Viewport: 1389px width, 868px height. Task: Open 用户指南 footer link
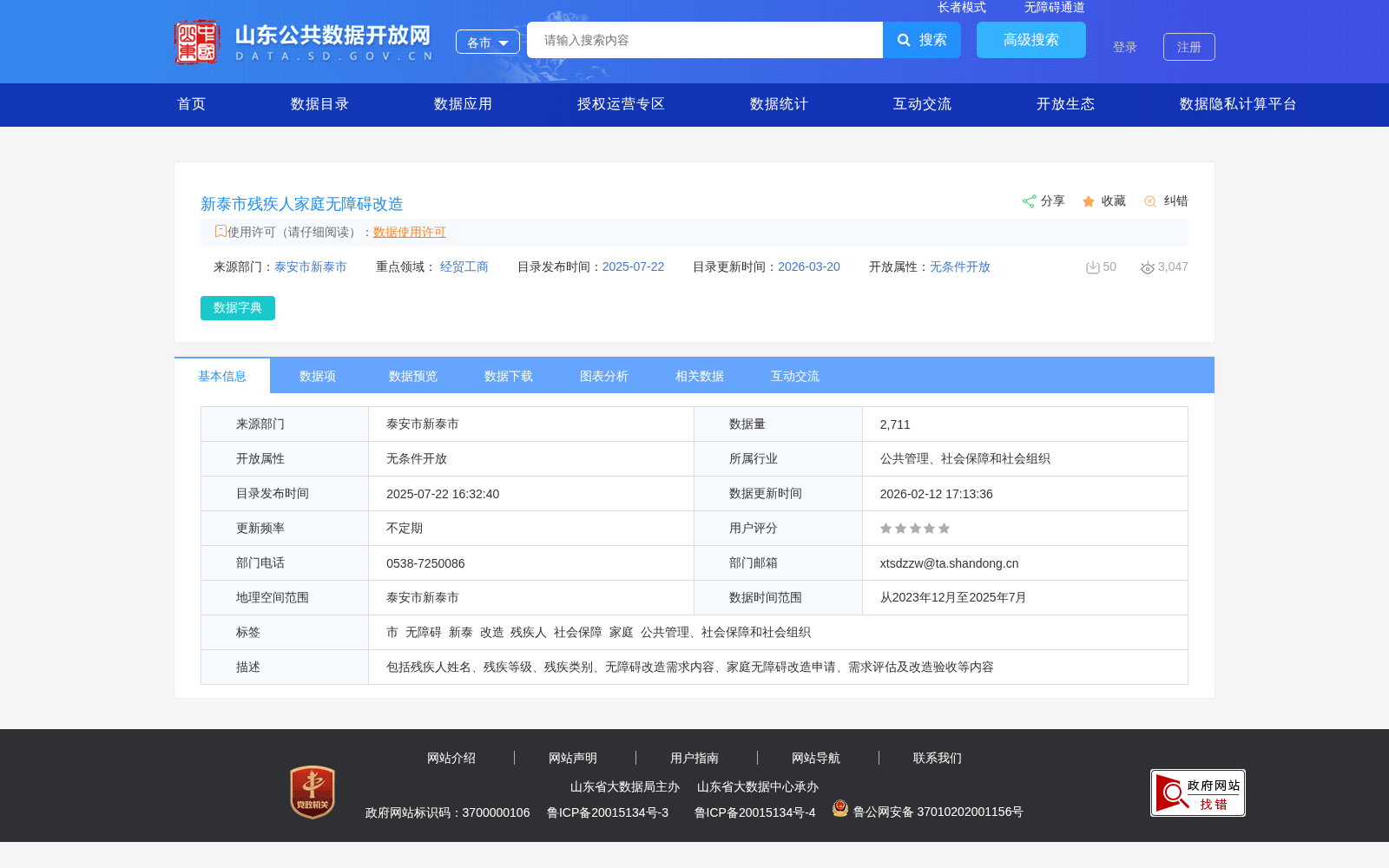[694, 758]
